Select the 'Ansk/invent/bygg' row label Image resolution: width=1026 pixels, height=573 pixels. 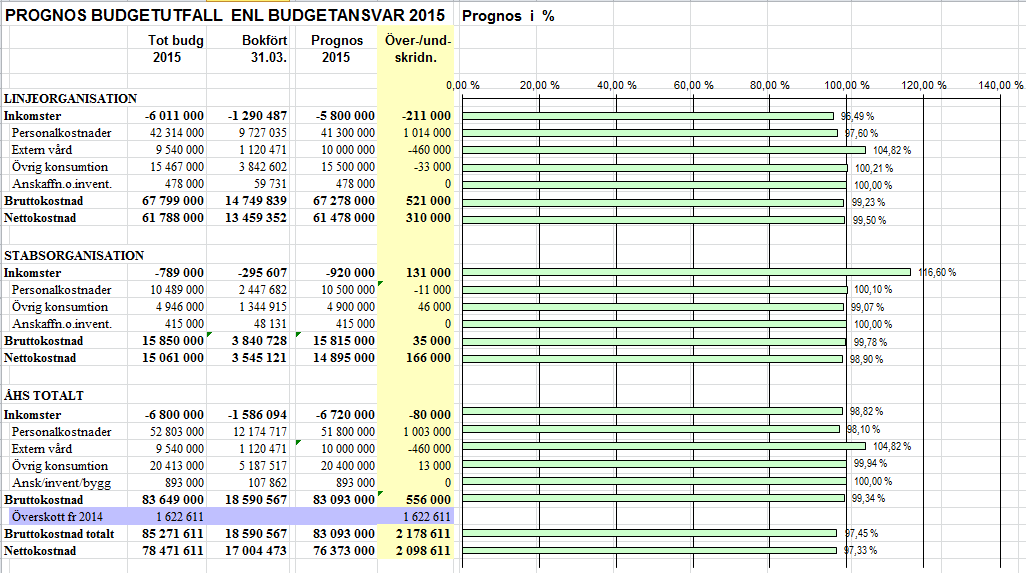[x=62, y=483]
